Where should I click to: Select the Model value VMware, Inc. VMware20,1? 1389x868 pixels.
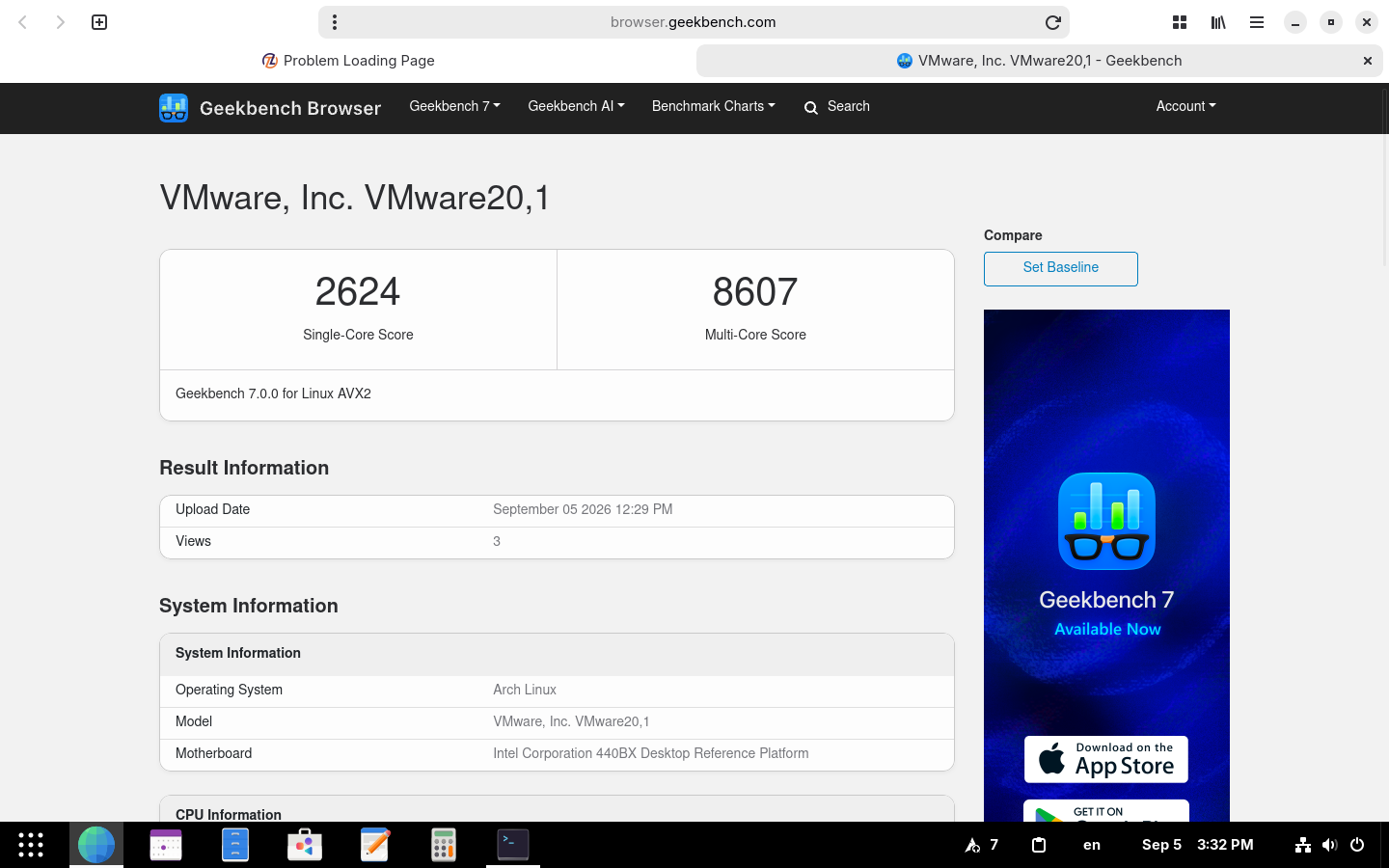click(x=571, y=721)
